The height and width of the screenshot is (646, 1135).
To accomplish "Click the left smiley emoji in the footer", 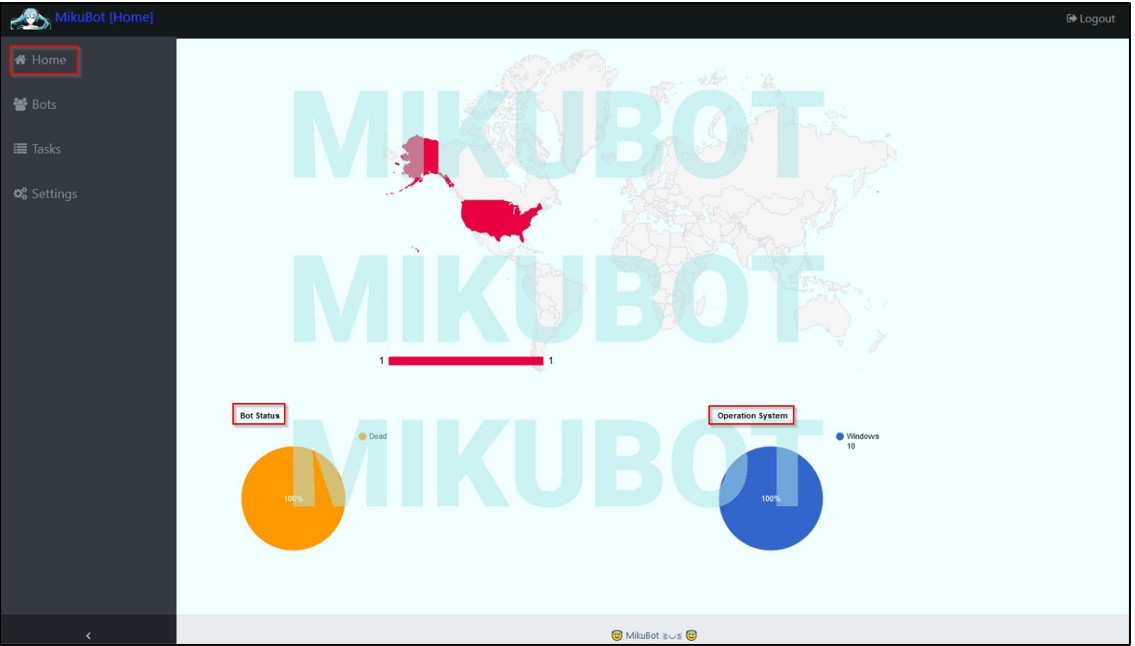I will point(618,634).
